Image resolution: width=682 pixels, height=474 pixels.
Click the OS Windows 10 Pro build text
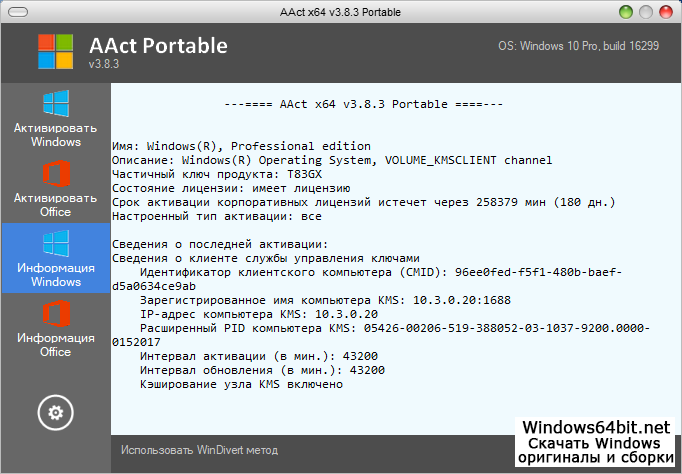(x=583, y=47)
